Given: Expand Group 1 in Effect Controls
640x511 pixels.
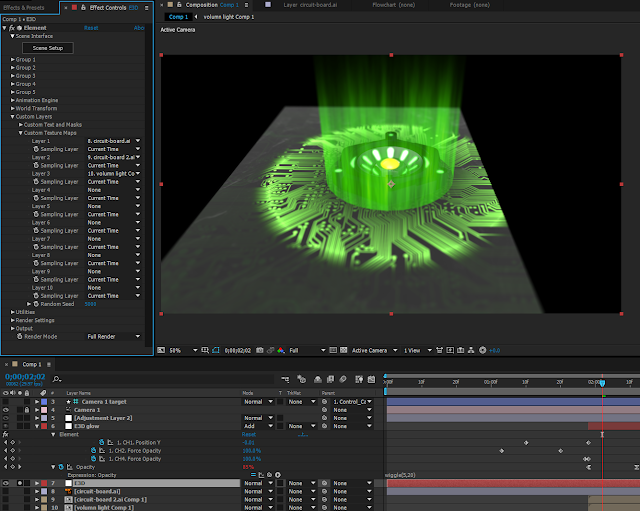Looking at the screenshot, I should 13,60.
